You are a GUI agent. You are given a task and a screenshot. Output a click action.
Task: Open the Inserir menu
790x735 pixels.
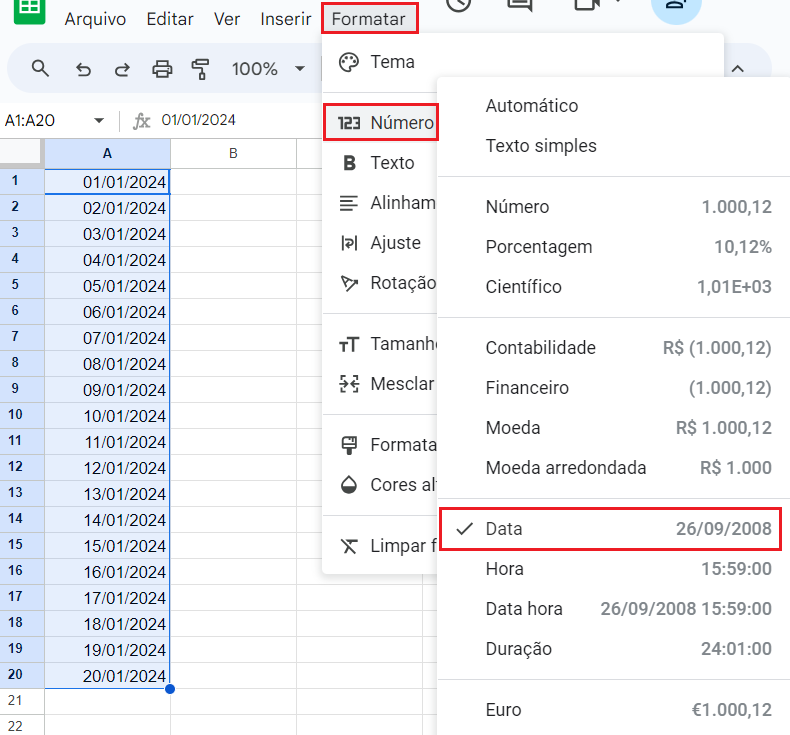click(x=286, y=19)
